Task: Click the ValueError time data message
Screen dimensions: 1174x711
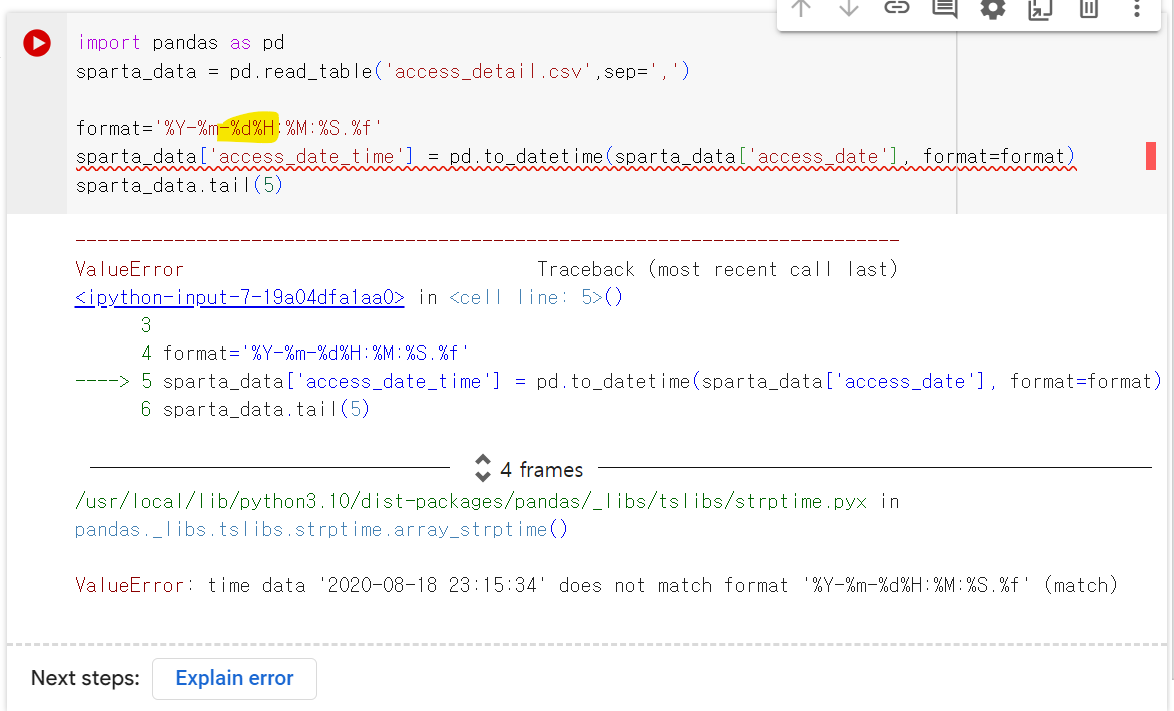Action: [x=596, y=585]
